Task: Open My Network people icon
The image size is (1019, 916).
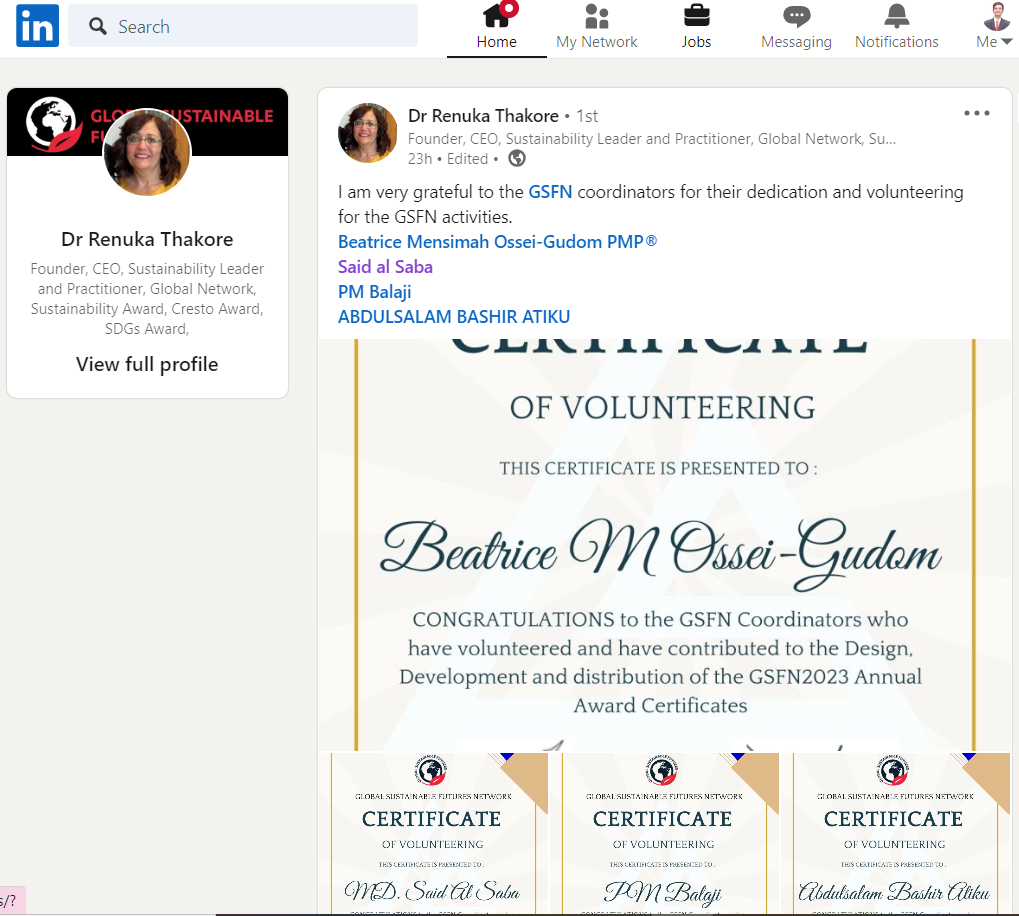Action: click(x=597, y=16)
